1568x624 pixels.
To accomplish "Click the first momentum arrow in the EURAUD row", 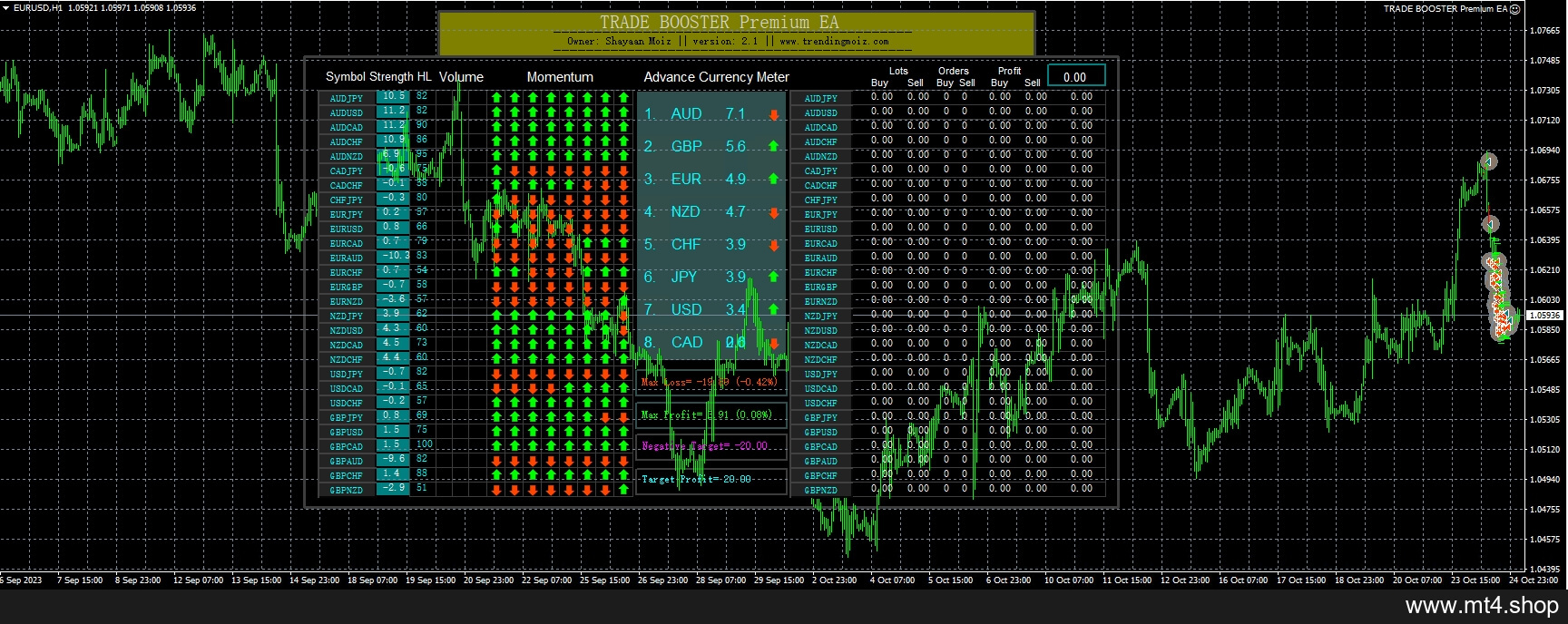I will click(496, 257).
